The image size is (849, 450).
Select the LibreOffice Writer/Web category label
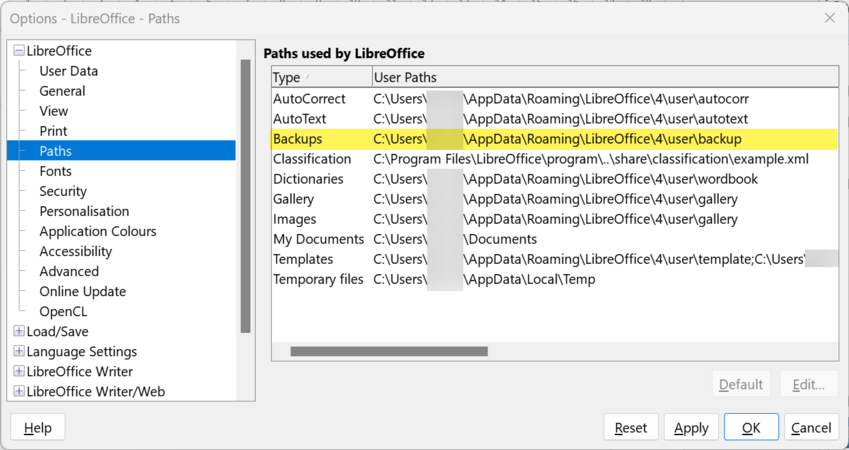coord(96,392)
